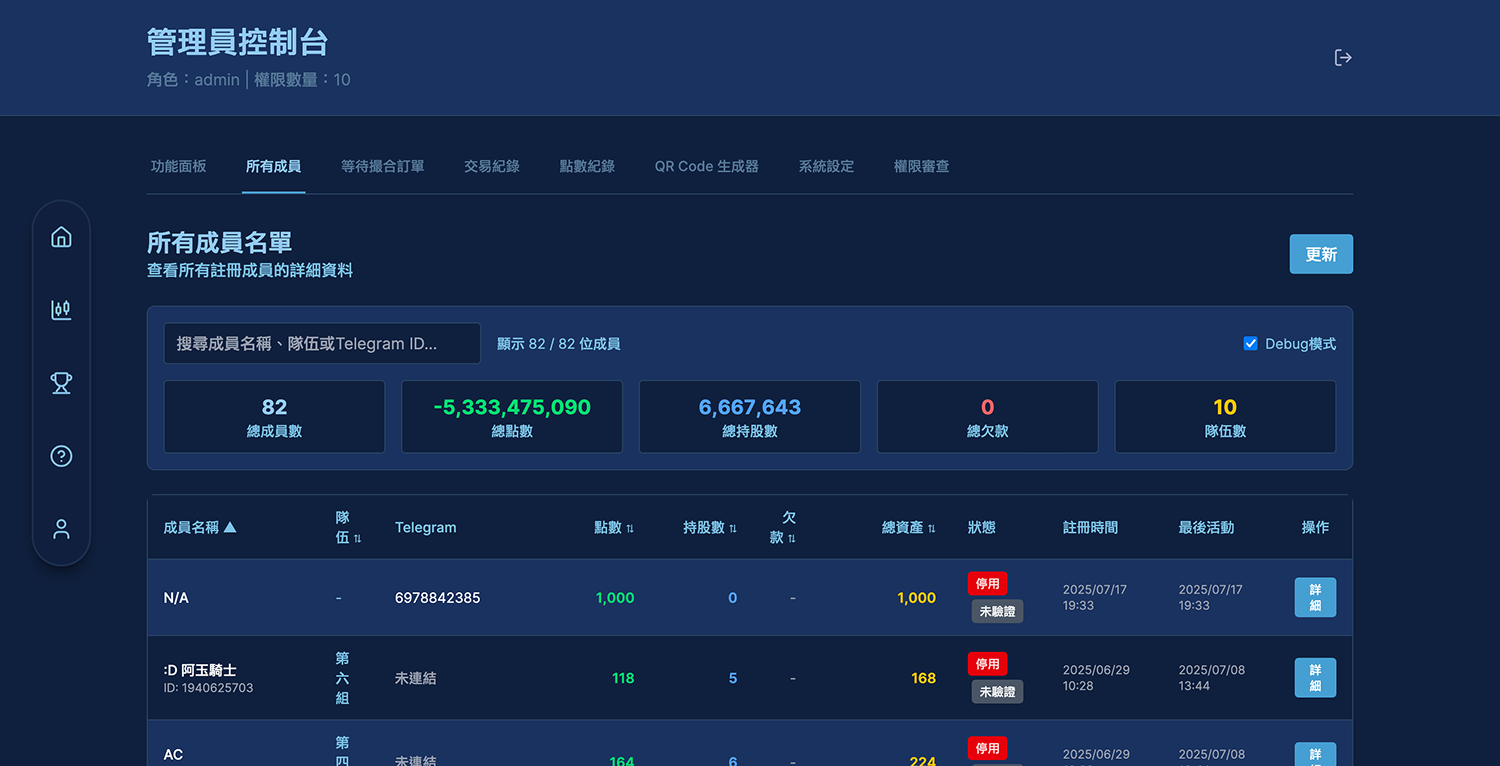The width and height of the screenshot is (1500, 766).
Task: Sort by 欠款 column header
Action: click(x=783, y=527)
